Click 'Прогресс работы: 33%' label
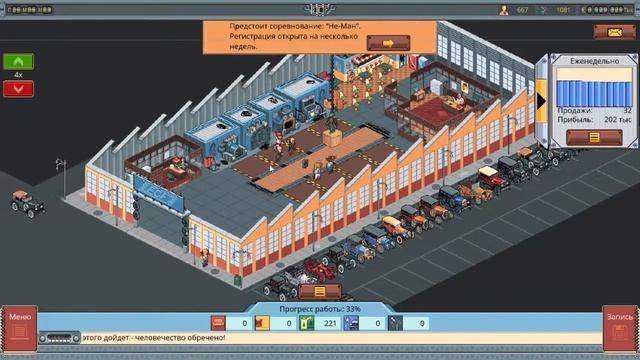The height and width of the screenshot is (360, 640). click(320, 309)
